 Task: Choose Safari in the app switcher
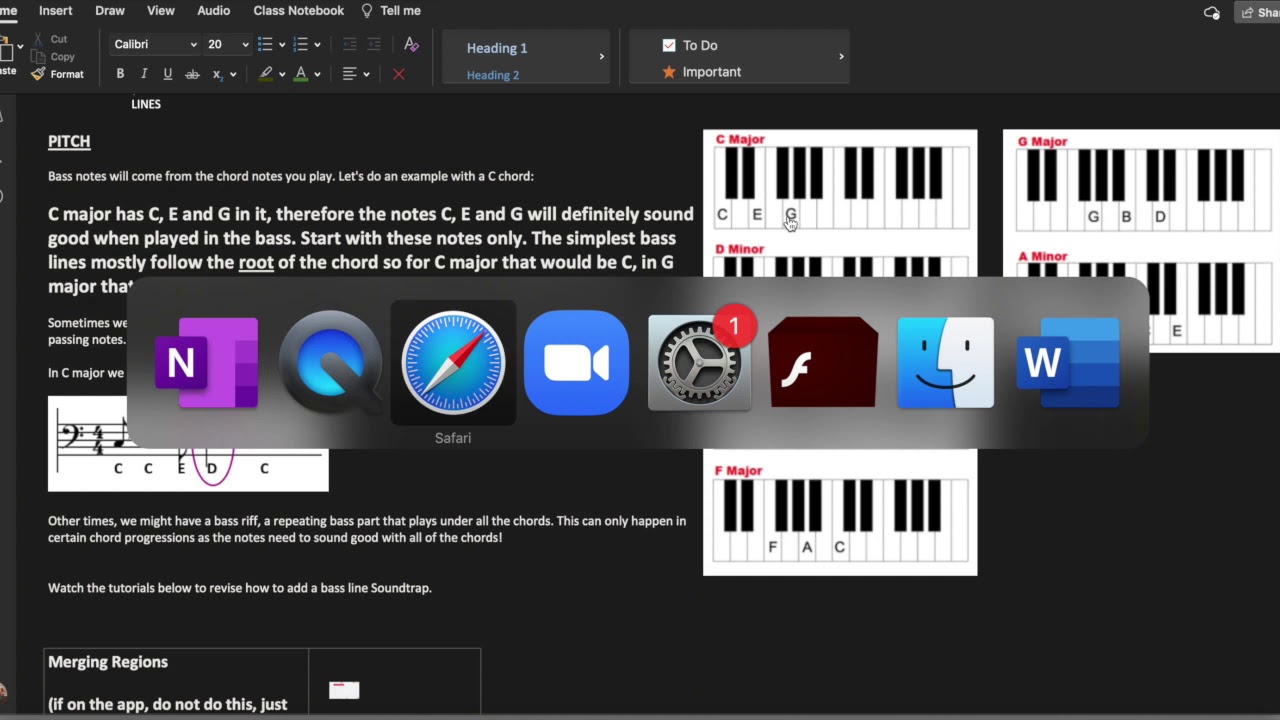point(453,363)
